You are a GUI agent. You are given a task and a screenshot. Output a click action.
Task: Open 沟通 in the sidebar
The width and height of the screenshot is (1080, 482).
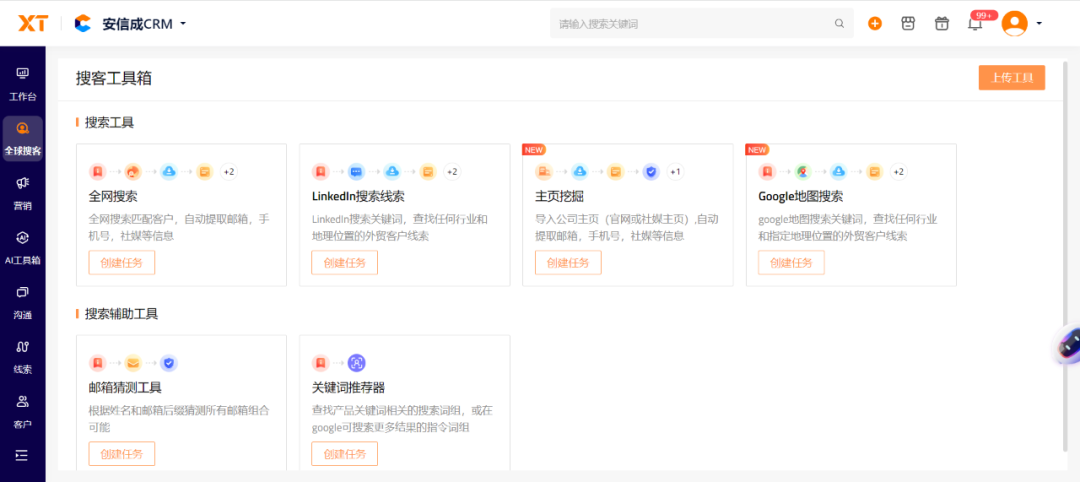(23, 303)
